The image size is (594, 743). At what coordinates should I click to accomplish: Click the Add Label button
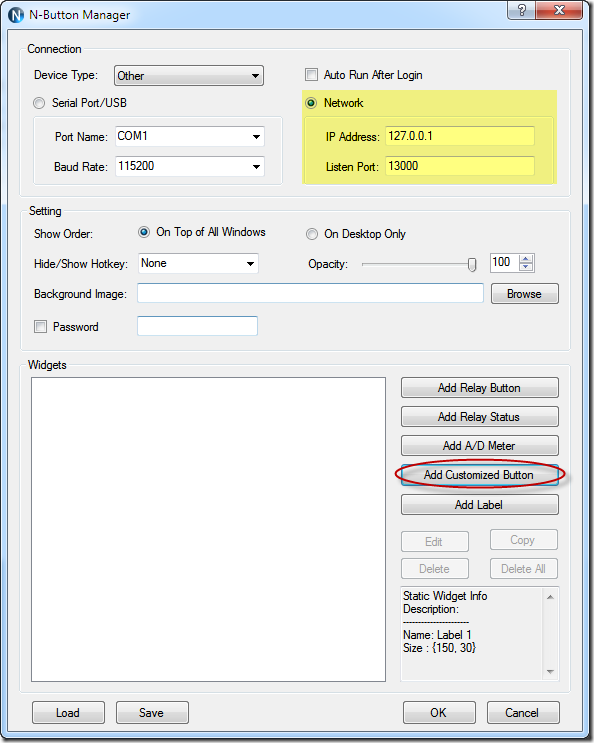(479, 505)
